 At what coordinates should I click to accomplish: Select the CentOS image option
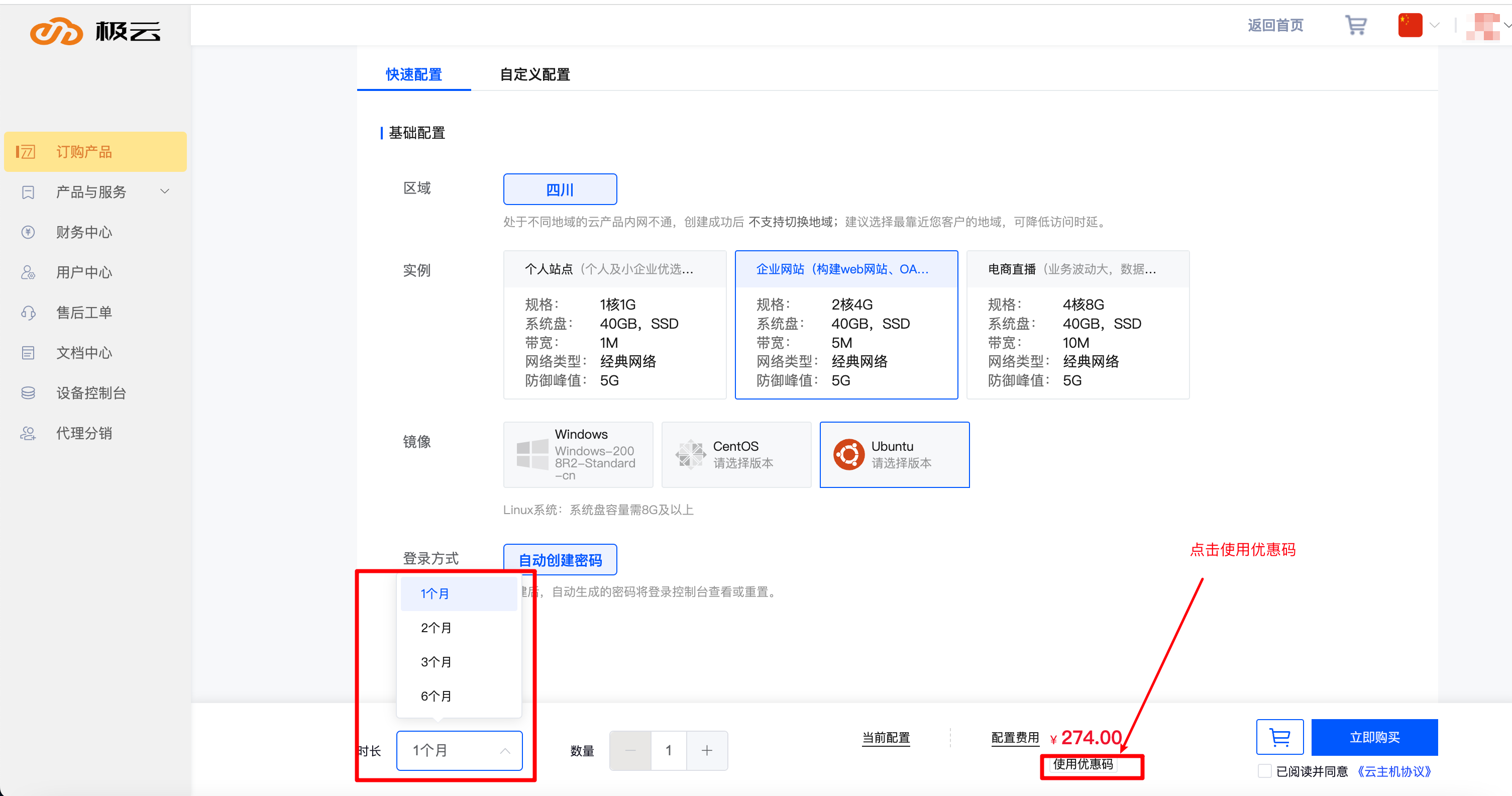[x=735, y=454]
